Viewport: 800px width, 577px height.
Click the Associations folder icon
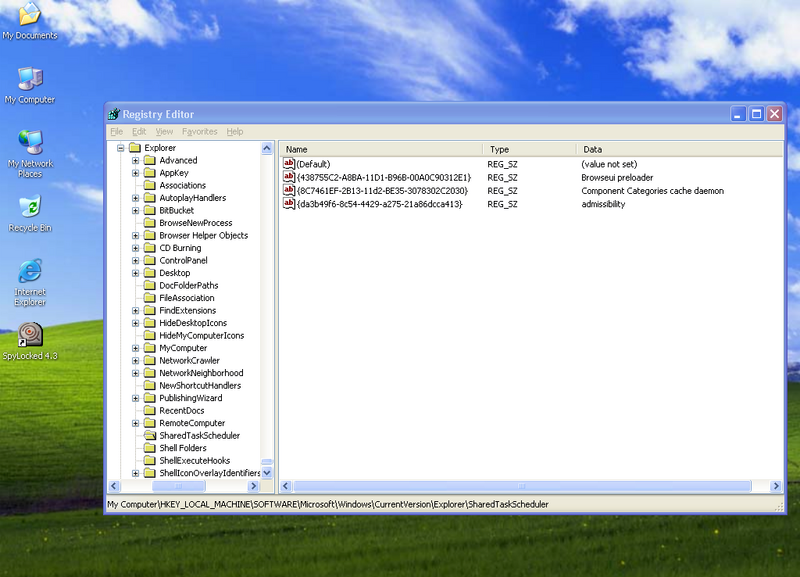point(149,185)
